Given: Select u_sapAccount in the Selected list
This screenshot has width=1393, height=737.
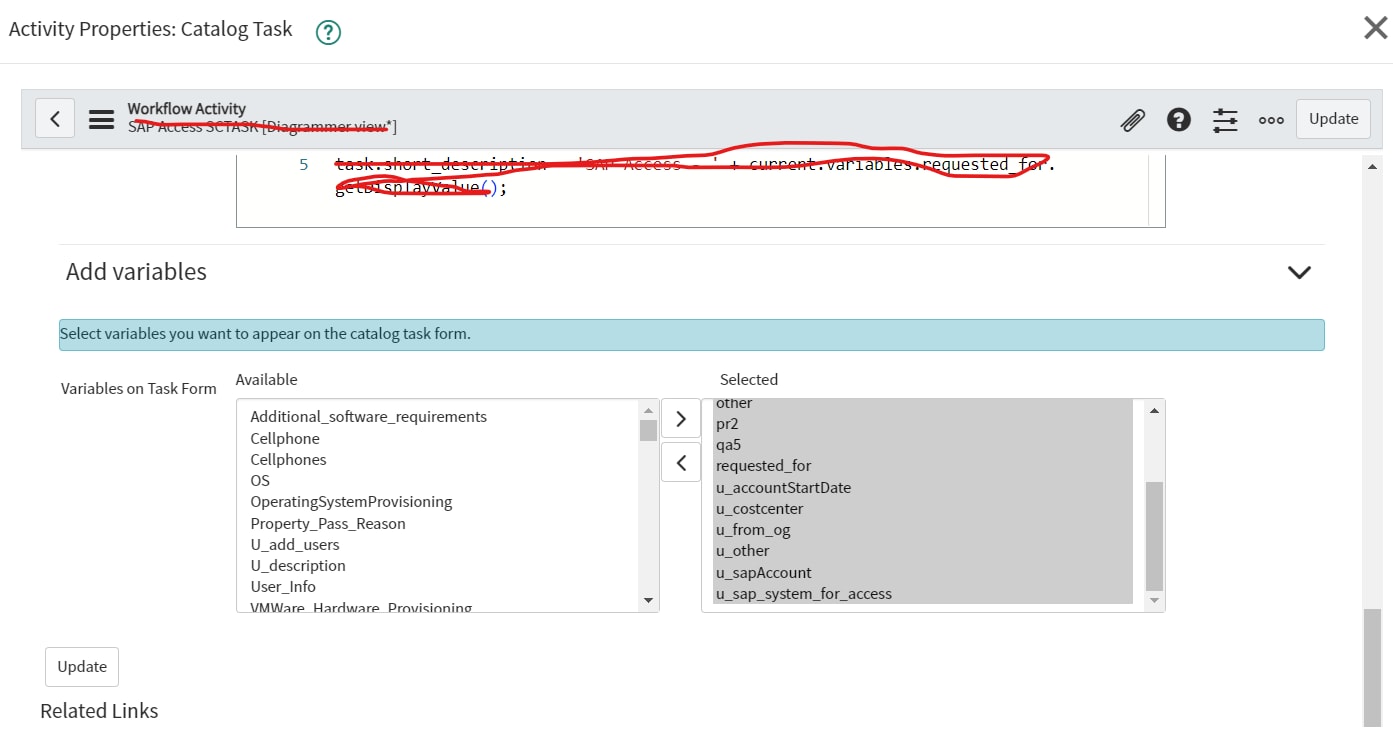Looking at the screenshot, I should coord(763,572).
